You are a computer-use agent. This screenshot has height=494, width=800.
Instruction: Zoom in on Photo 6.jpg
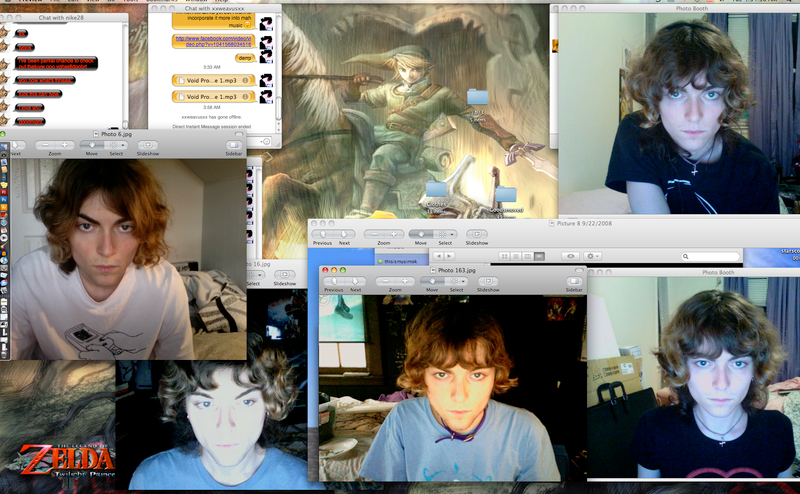[x=64, y=145]
